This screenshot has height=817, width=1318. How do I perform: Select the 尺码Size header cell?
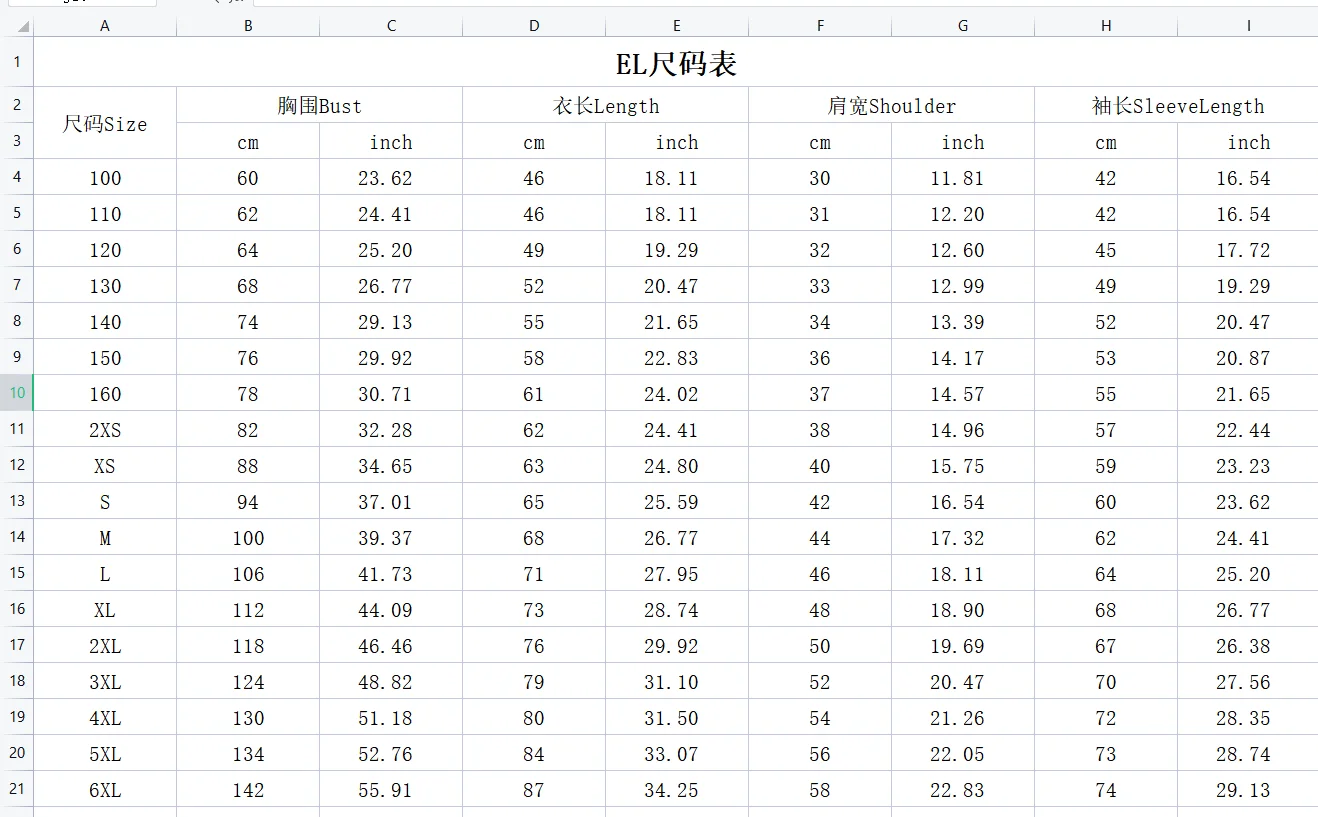click(104, 124)
